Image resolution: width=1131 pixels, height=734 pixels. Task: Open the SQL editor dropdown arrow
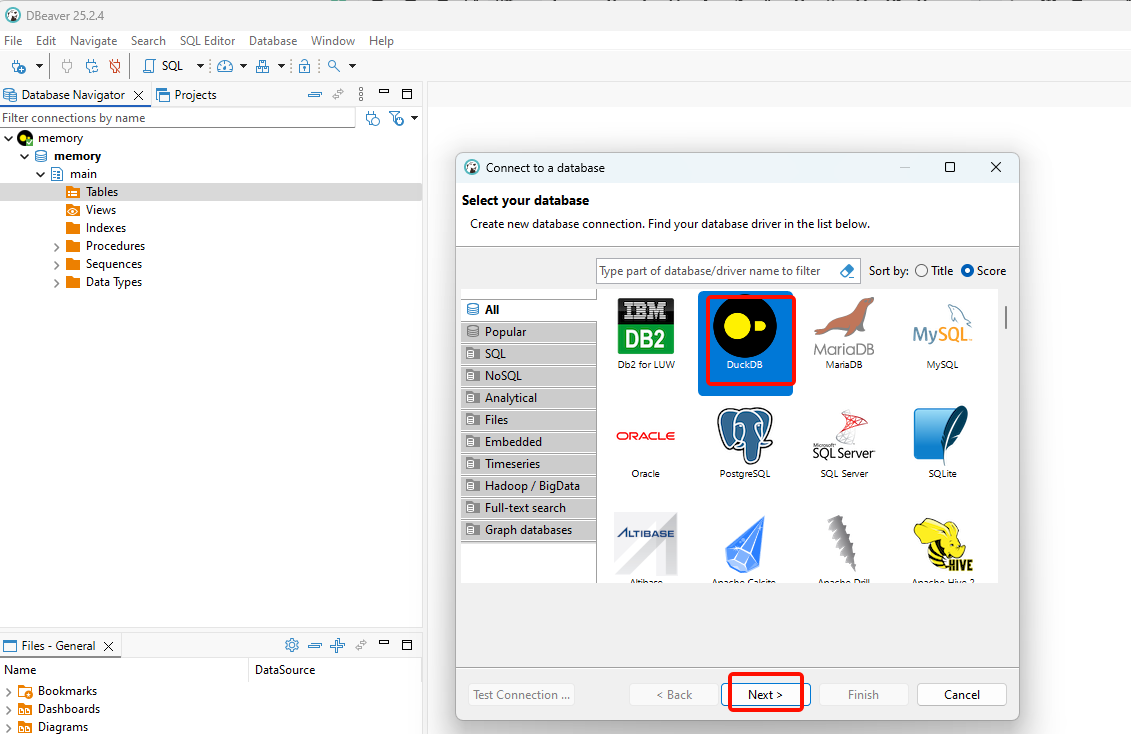click(x=200, y=66)
